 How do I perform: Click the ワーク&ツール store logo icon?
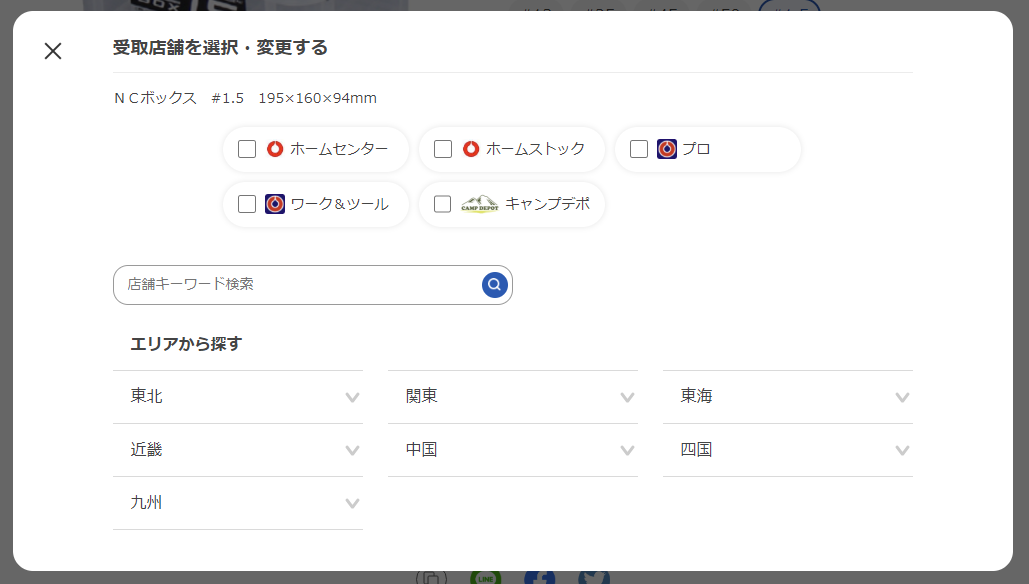[x=275, y=204]
